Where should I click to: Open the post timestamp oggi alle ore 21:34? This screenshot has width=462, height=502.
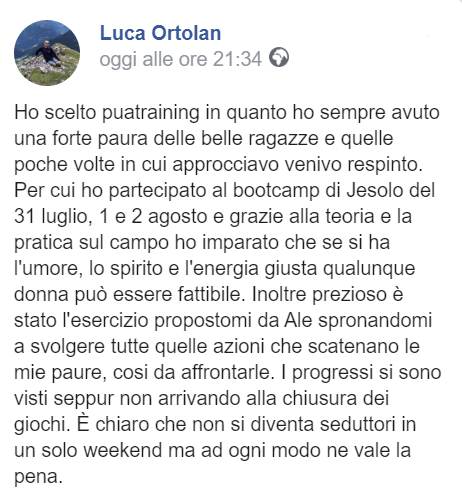point(180,59)
